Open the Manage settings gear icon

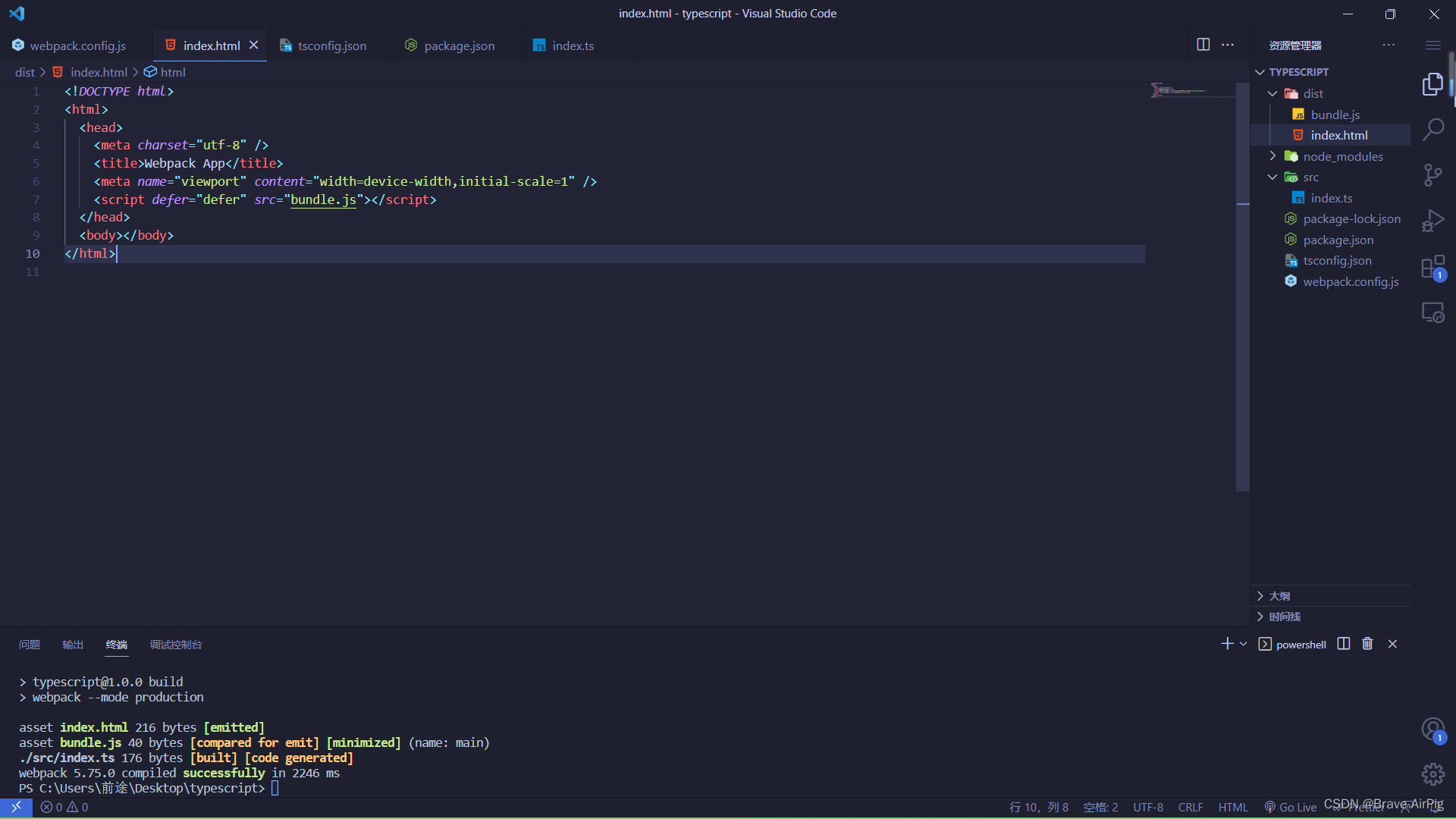1432,774
